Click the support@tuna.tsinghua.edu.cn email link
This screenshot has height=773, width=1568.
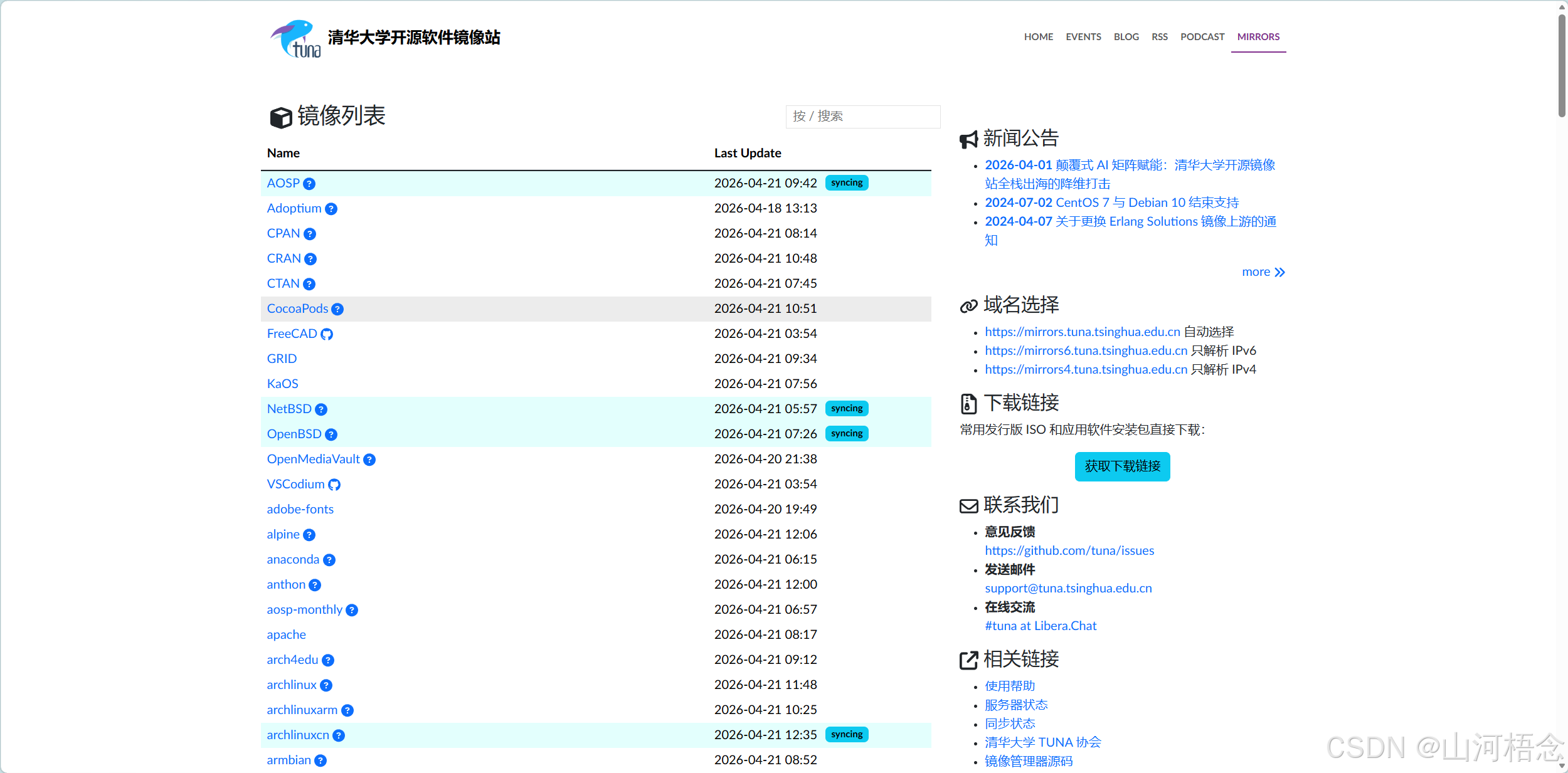[1068, 588]
